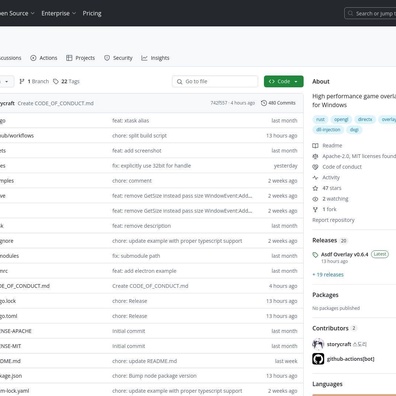Open the Projects tab
The image size is (396, 396).
pyautogui.click(x=80, y=58)
